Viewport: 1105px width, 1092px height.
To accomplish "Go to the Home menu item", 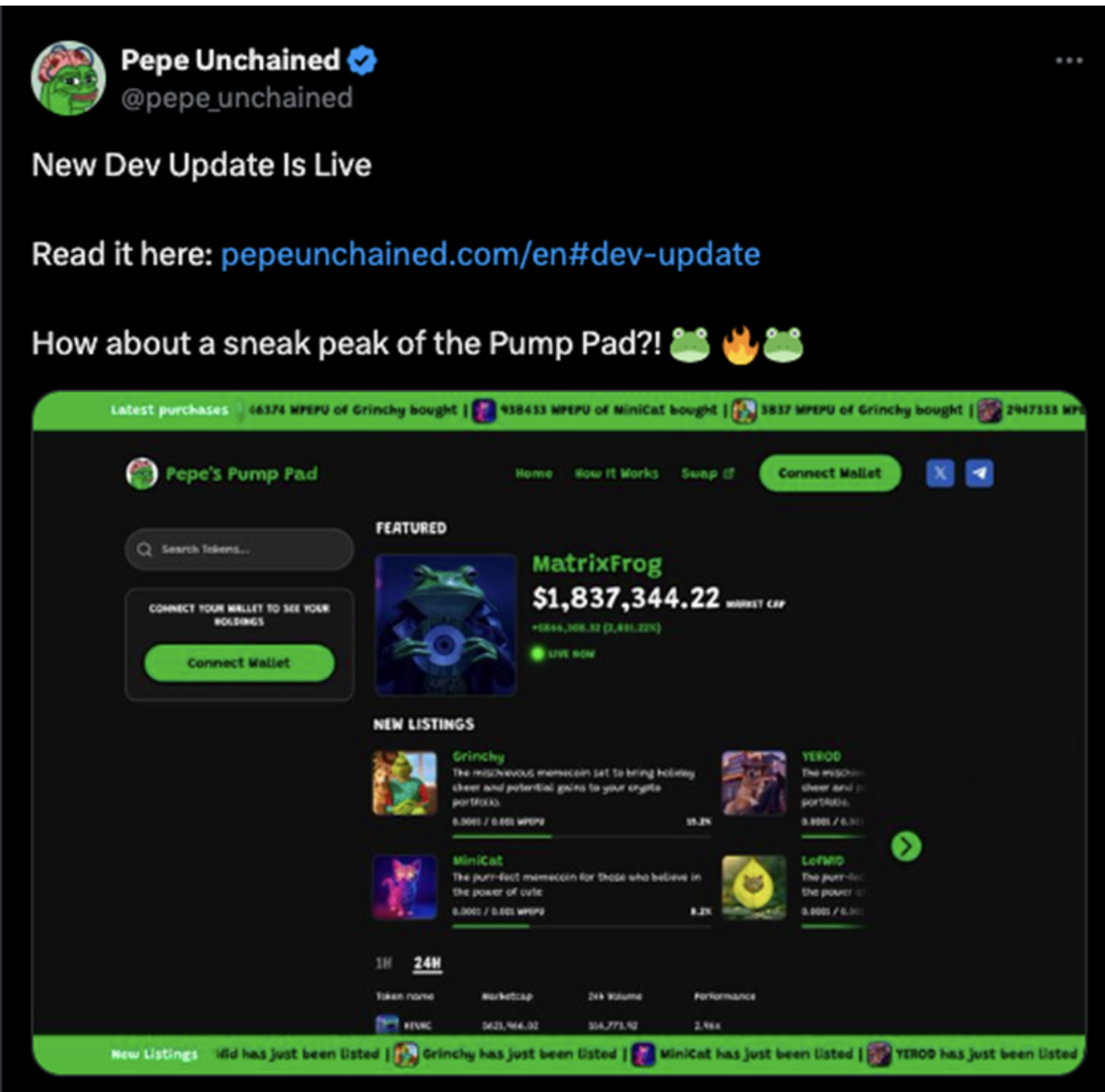I will point(533,474).
